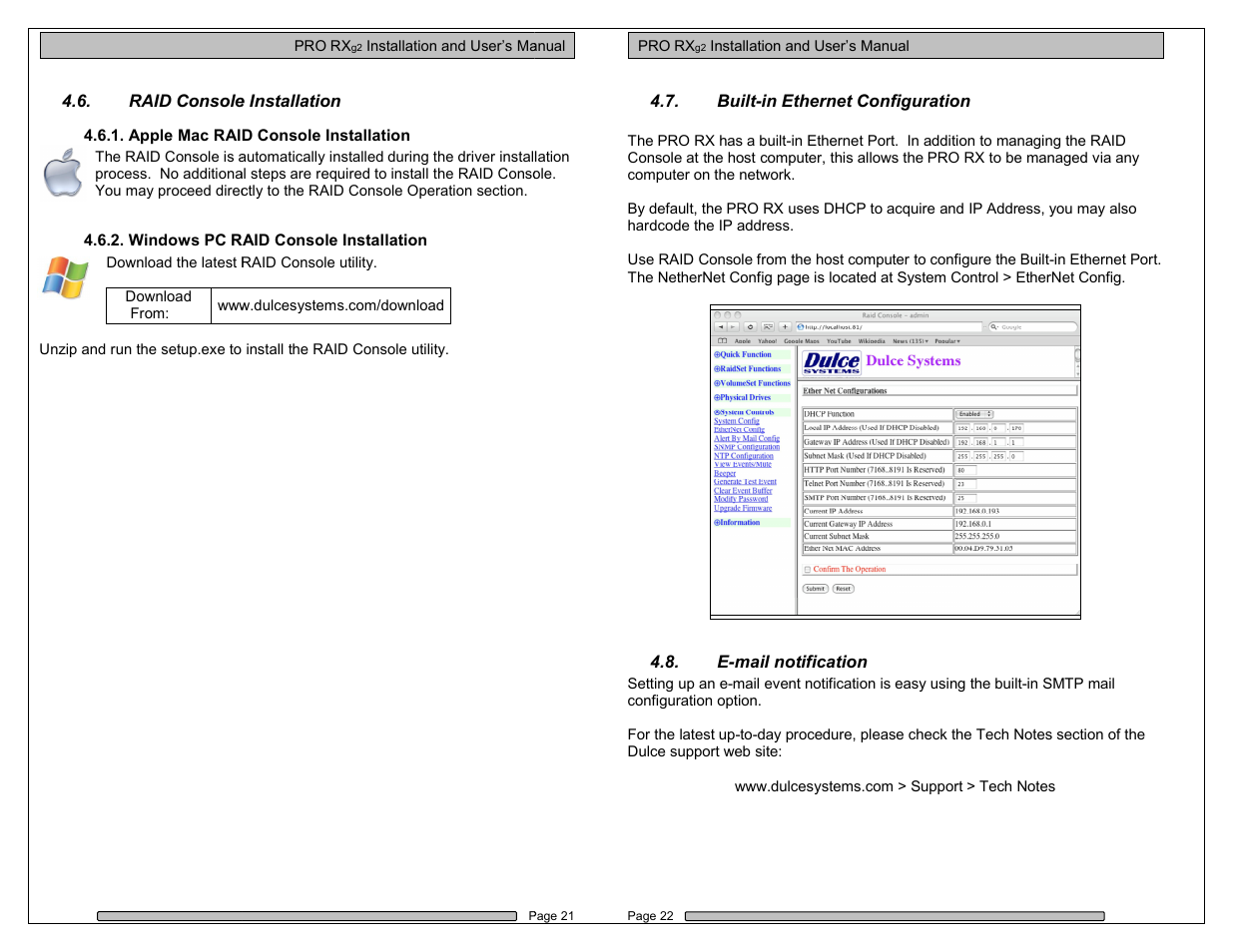Click the 4.7 Built-in Ethernet Configuration heading
The image size is (1233, 952).
click(x=810, y=101)
